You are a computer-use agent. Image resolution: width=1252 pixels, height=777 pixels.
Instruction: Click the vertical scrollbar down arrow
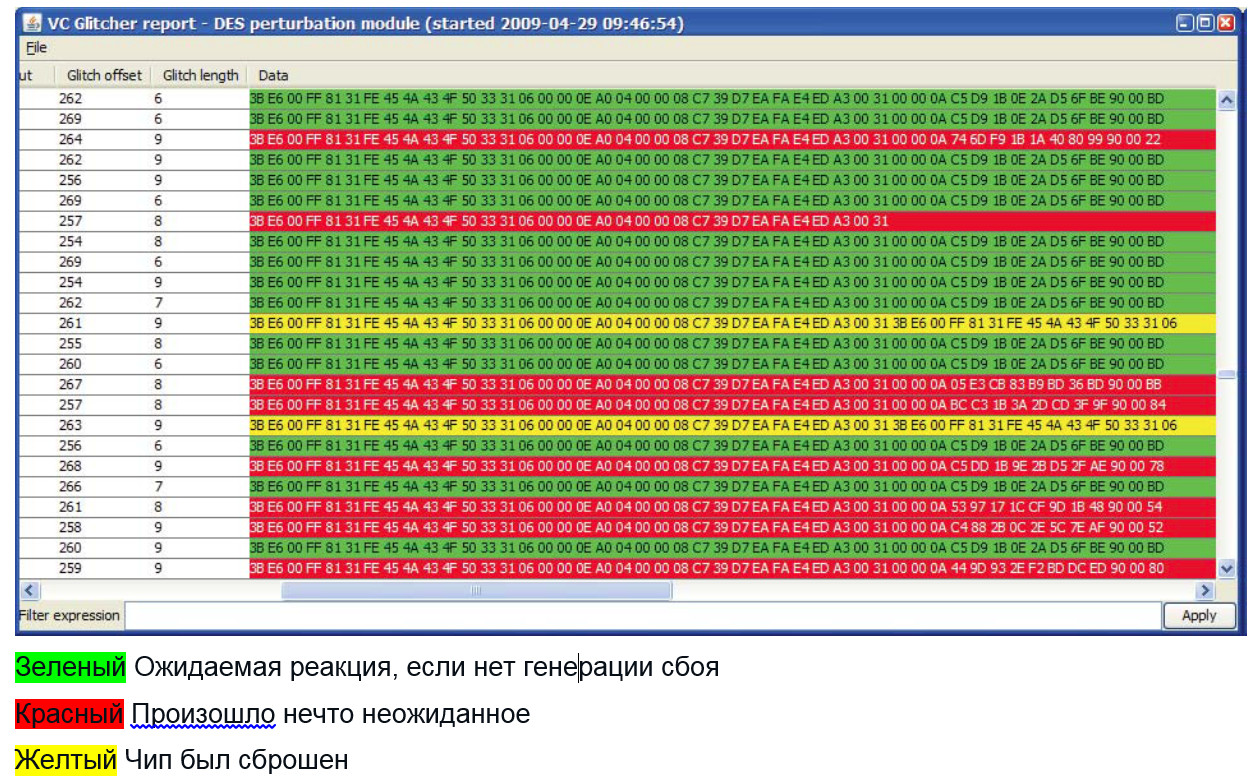click(x=1228, y=568)
